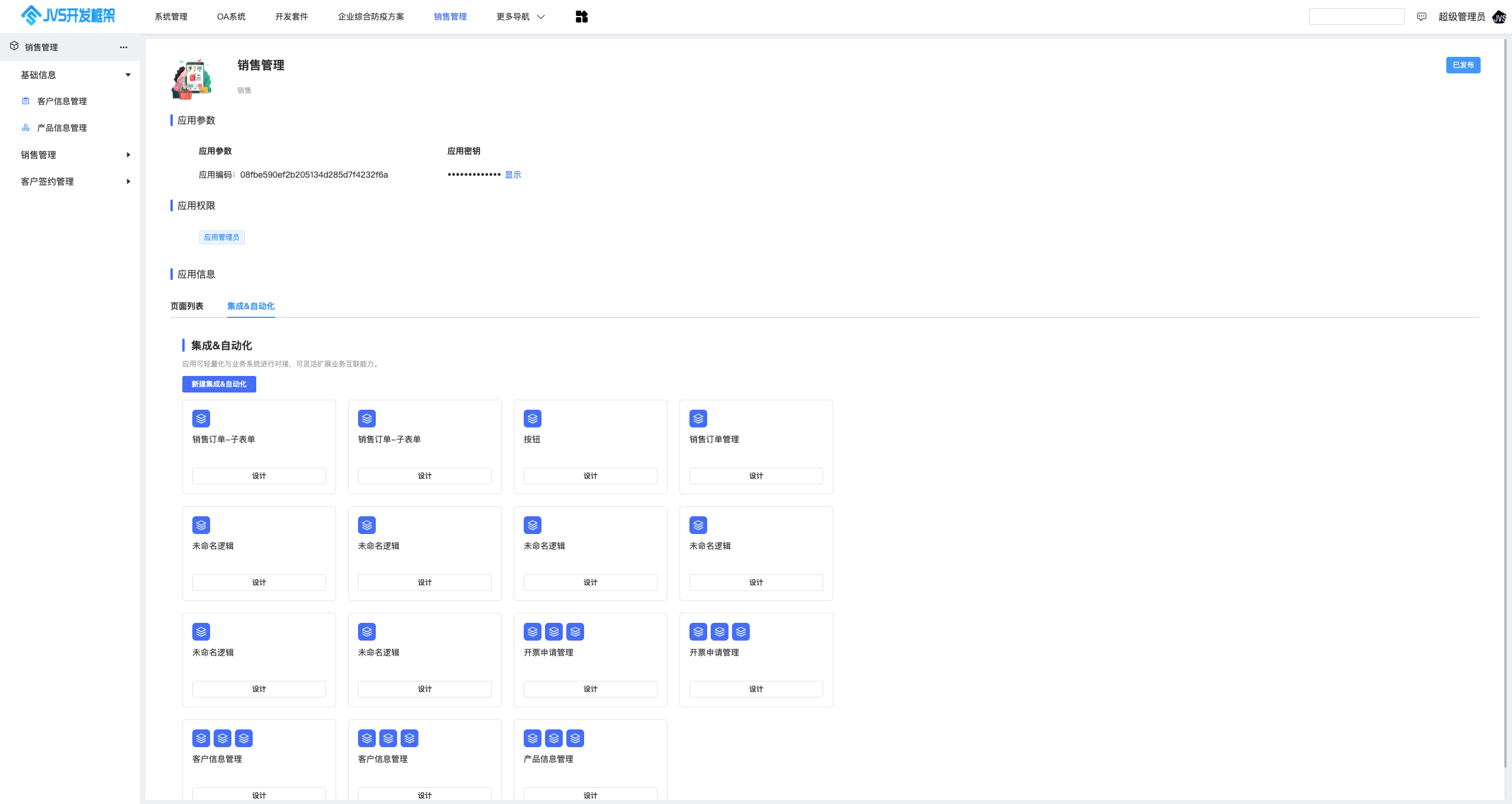The height and width of the screenshot is (804, 1512).
Task: Click the 销售管理 cube icon in sidebar
Action: [x=14, y=46]
